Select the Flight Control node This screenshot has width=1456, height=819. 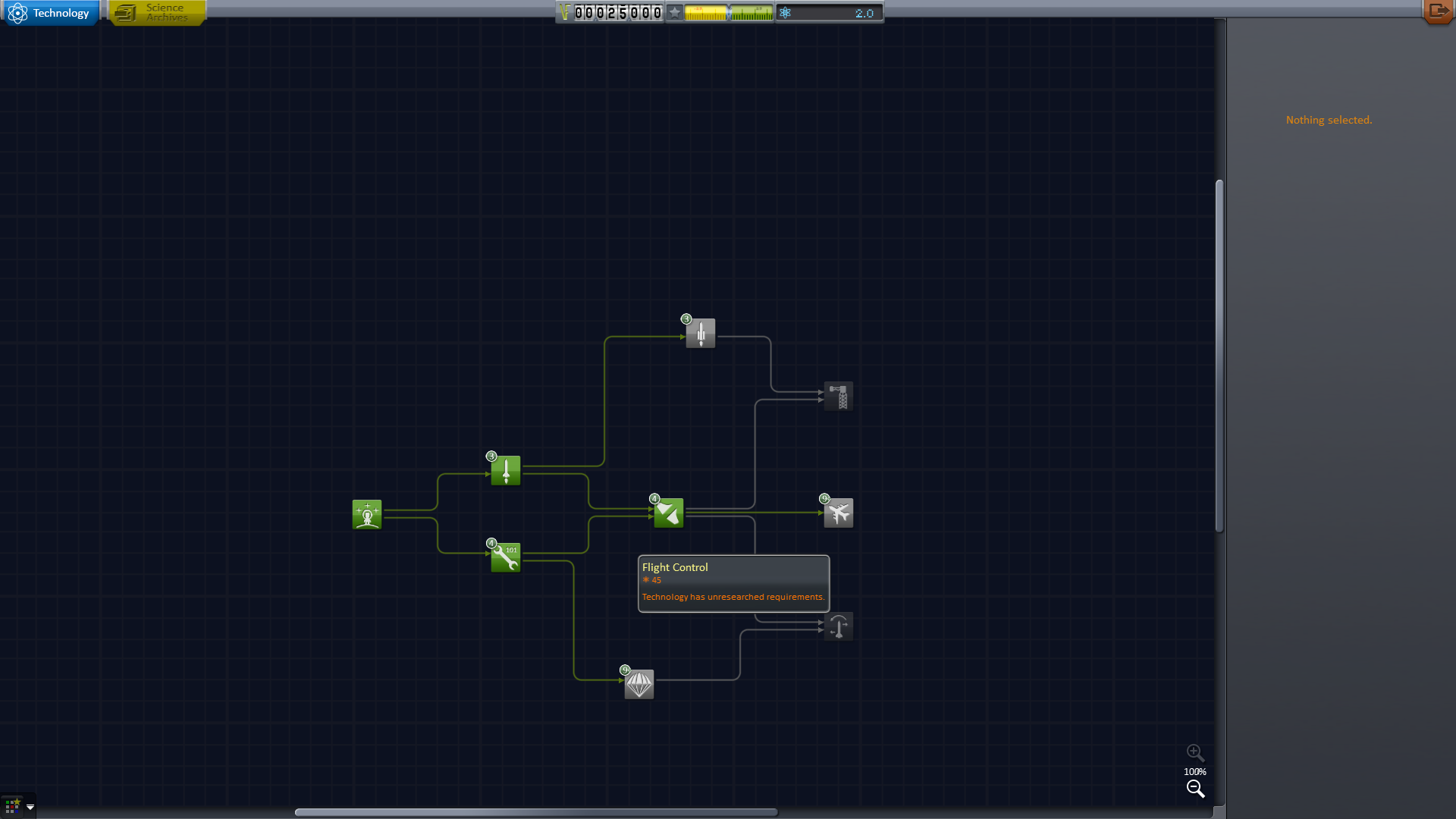click(x=839, y=627)
